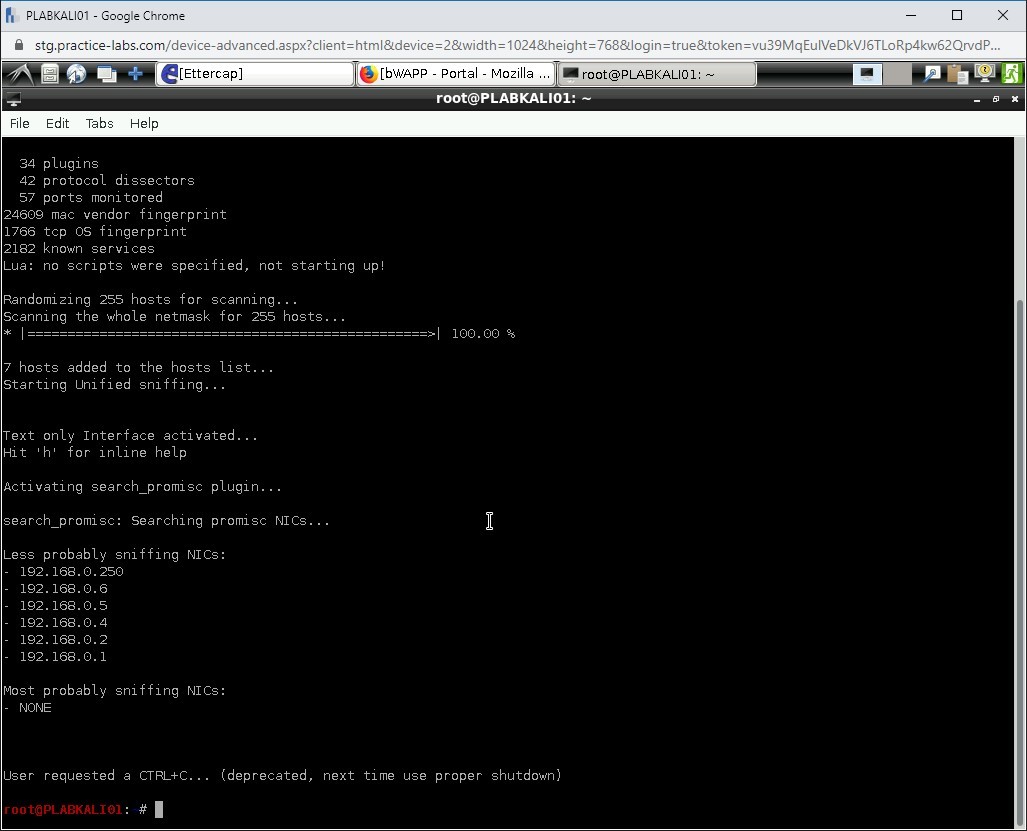This screenshot has height=831, width=1027.
Task: Select the root@PLABKALI01 taskbar entry
Action: [655, 73]
